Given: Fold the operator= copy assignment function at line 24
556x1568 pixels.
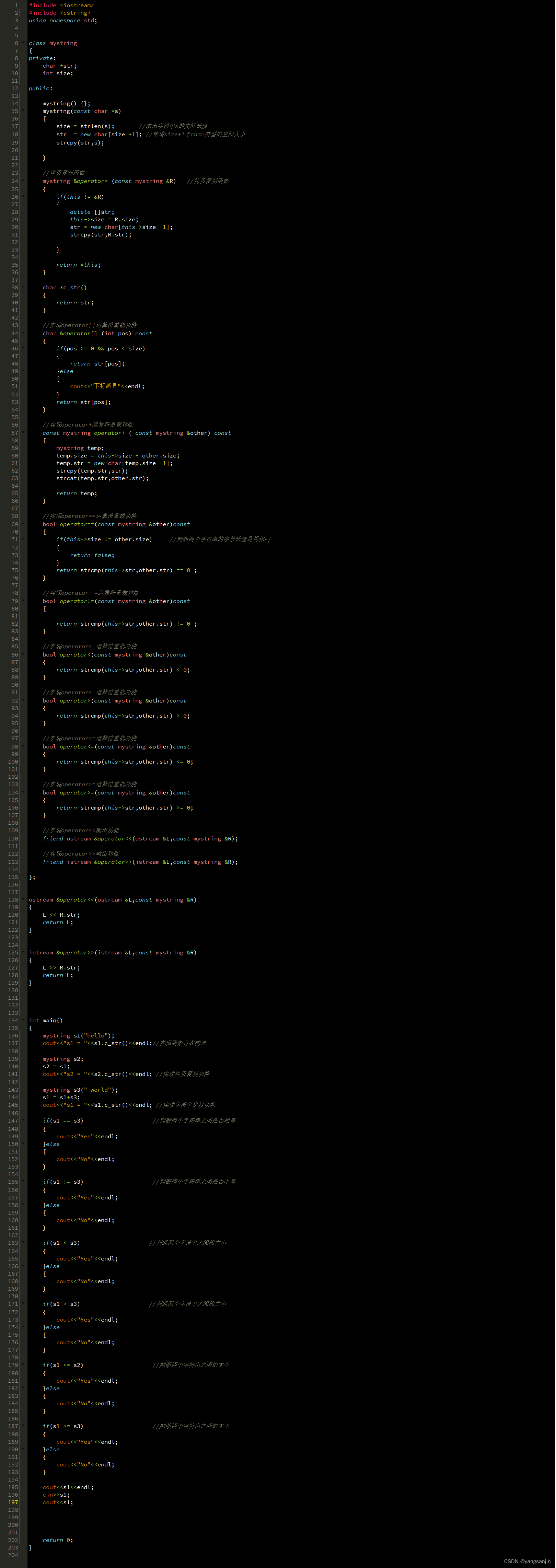Looking at the screenshot, I should click(x=23, y=181).
